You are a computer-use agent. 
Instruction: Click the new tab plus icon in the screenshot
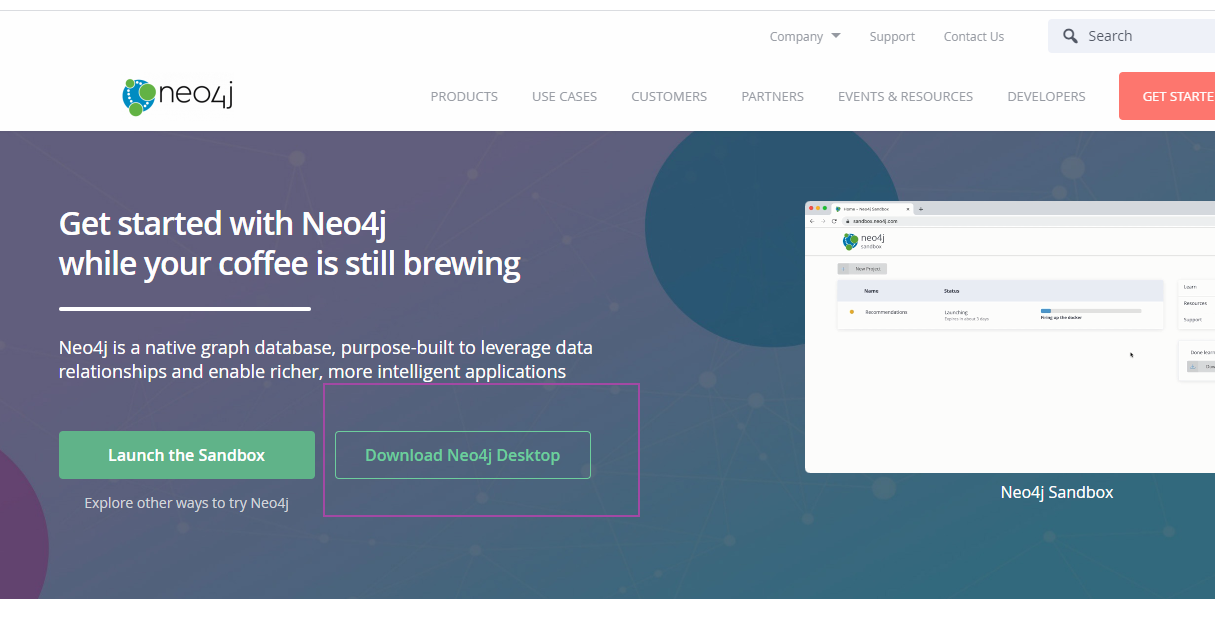[921, 209]
